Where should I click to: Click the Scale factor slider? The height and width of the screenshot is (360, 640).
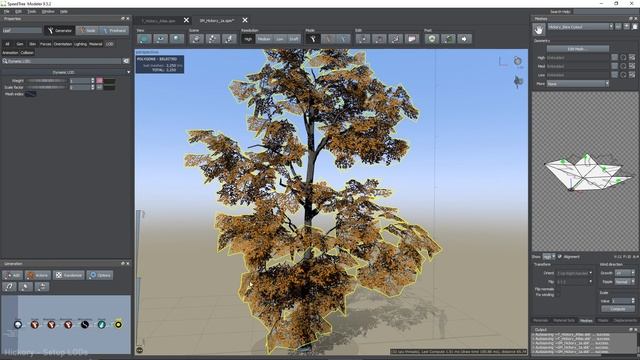(x=46, y=87)
